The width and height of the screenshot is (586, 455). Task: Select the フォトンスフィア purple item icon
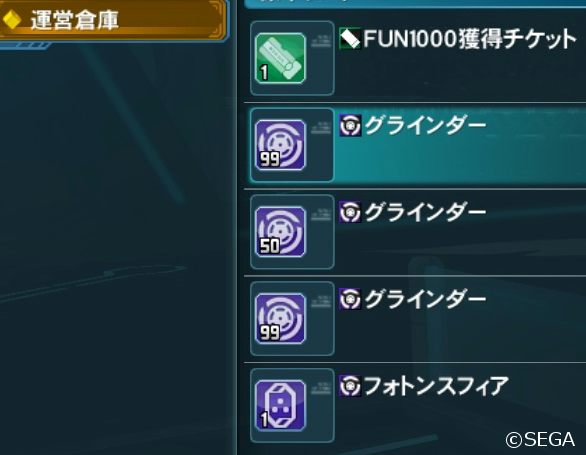[280, 406]
